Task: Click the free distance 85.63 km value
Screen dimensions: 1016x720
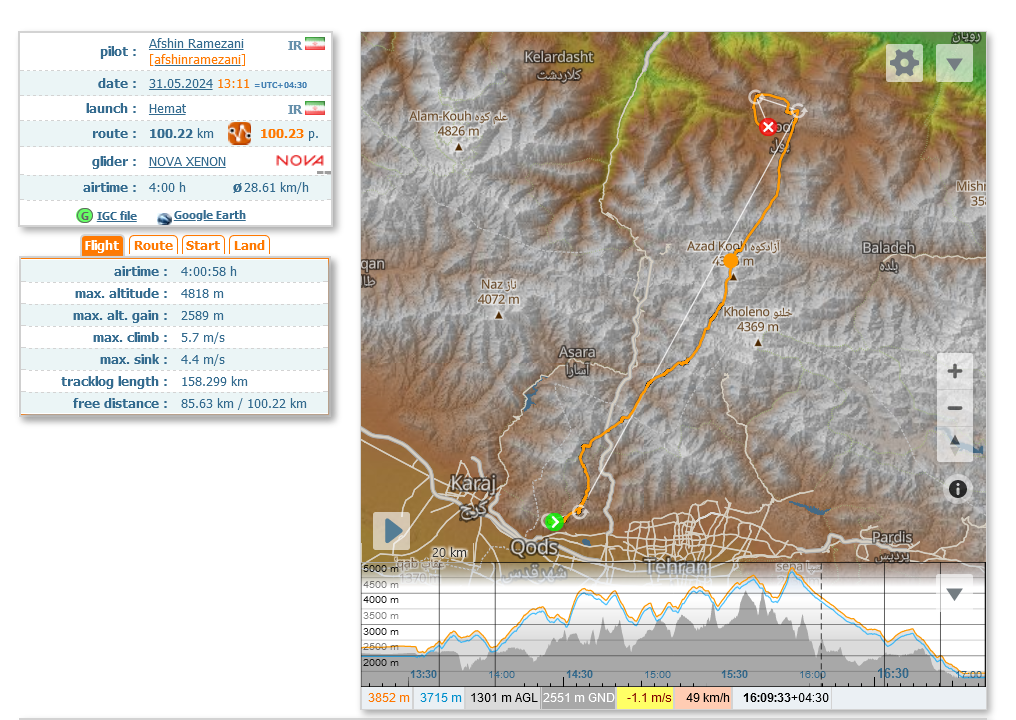Action: click(x=207, y=404)
